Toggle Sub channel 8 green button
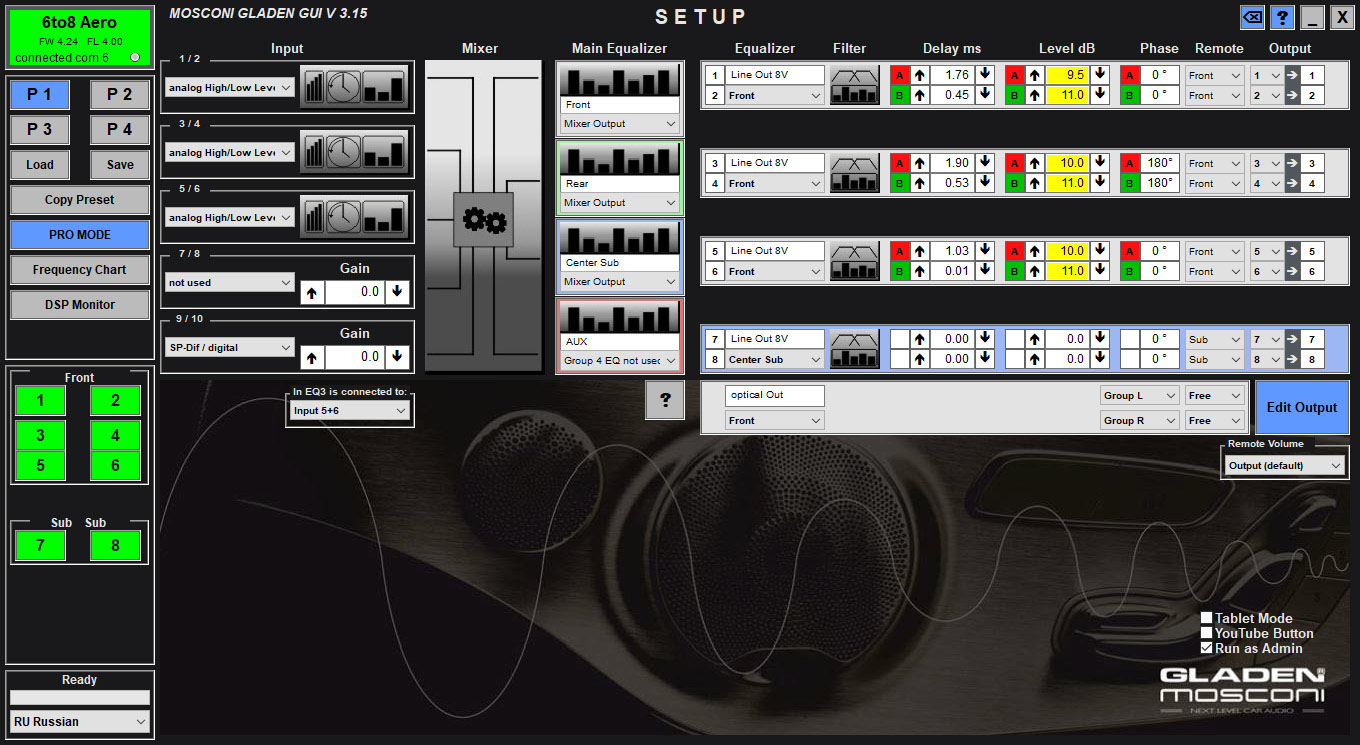Viewport: 1360px width, 745px height. point(115,545)
